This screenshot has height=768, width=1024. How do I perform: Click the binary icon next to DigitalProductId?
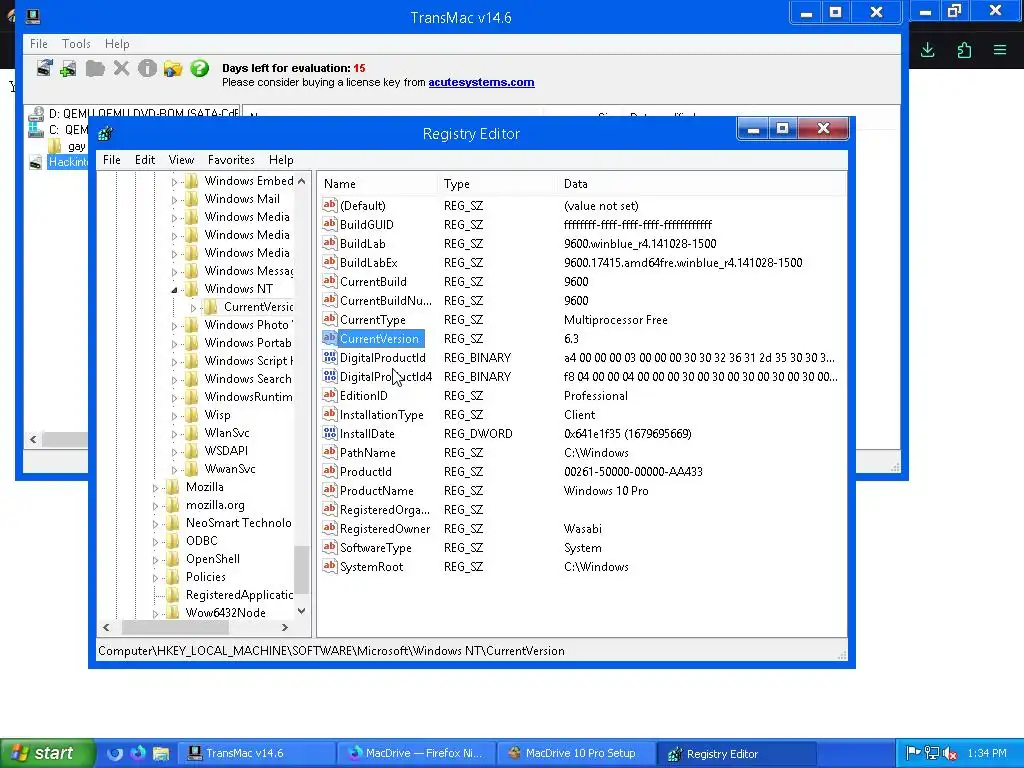(329, 357)
